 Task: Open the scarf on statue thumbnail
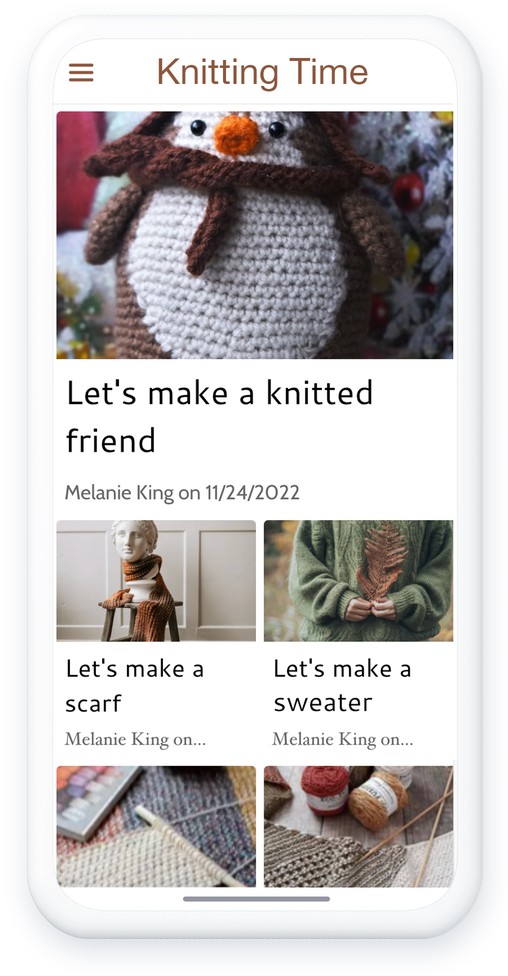(156, 581)
